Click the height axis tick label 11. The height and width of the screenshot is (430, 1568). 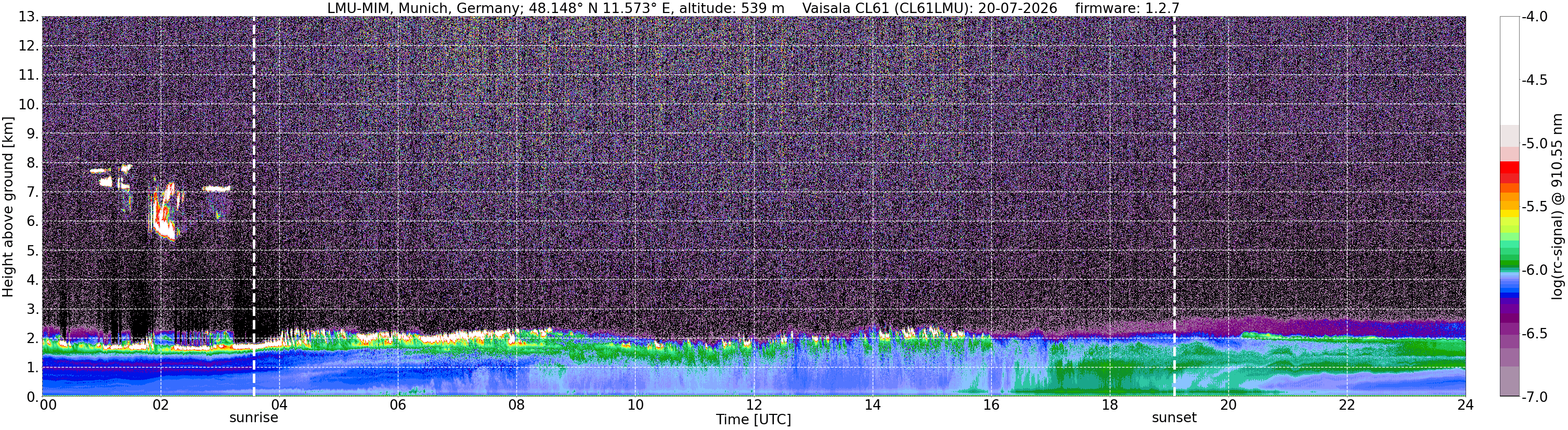pos(28,75)
